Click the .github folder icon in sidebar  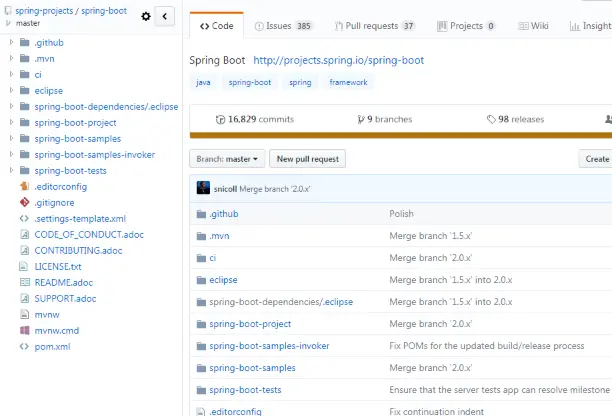click(x=25, y=43)
